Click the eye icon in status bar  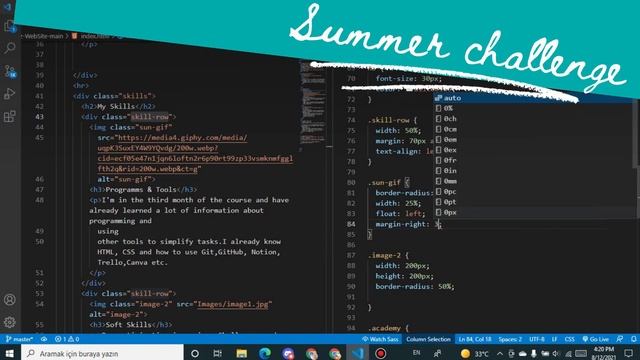point(44,339)
